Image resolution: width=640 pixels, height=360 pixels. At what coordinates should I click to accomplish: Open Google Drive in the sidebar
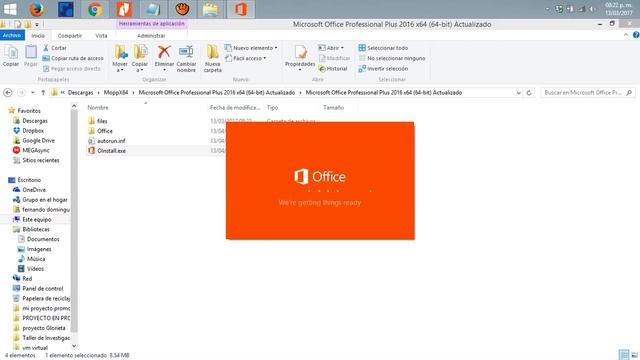[x=38, y=140]
